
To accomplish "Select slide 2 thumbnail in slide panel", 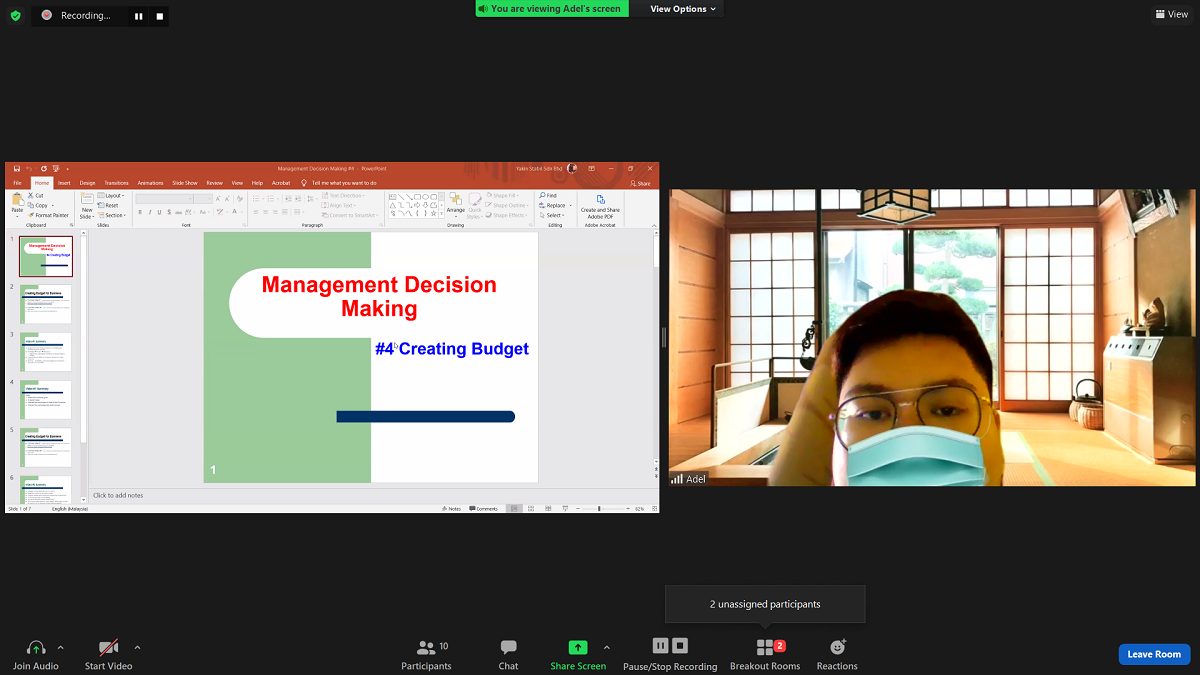I will (46, 304).
